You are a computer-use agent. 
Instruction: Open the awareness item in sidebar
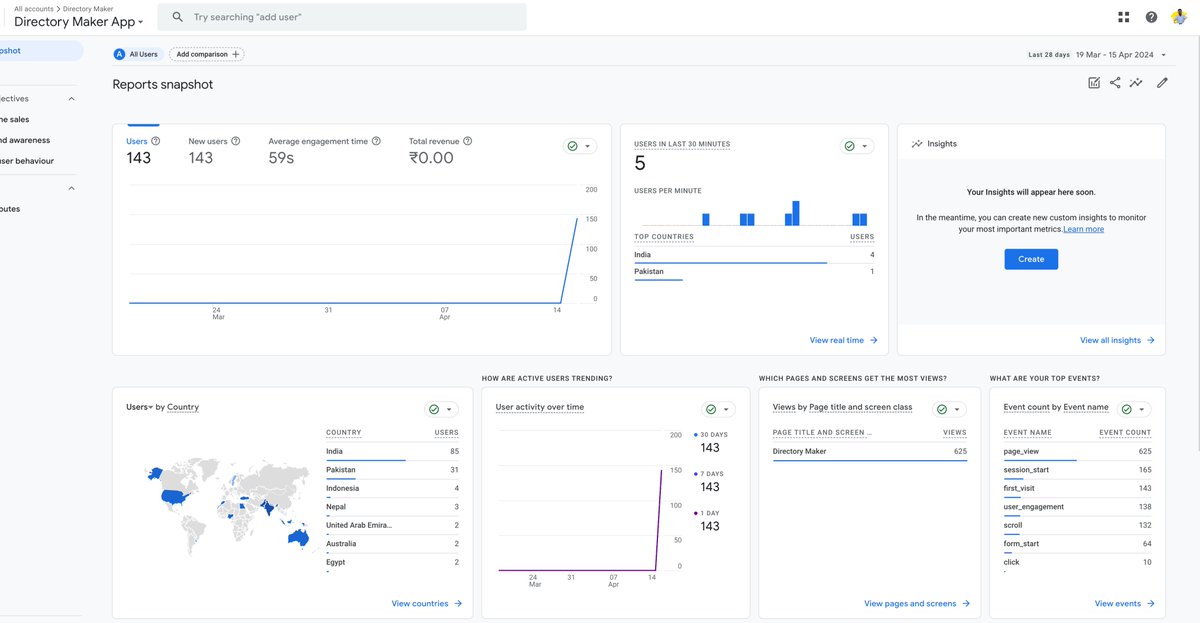(x=25, y=140)
